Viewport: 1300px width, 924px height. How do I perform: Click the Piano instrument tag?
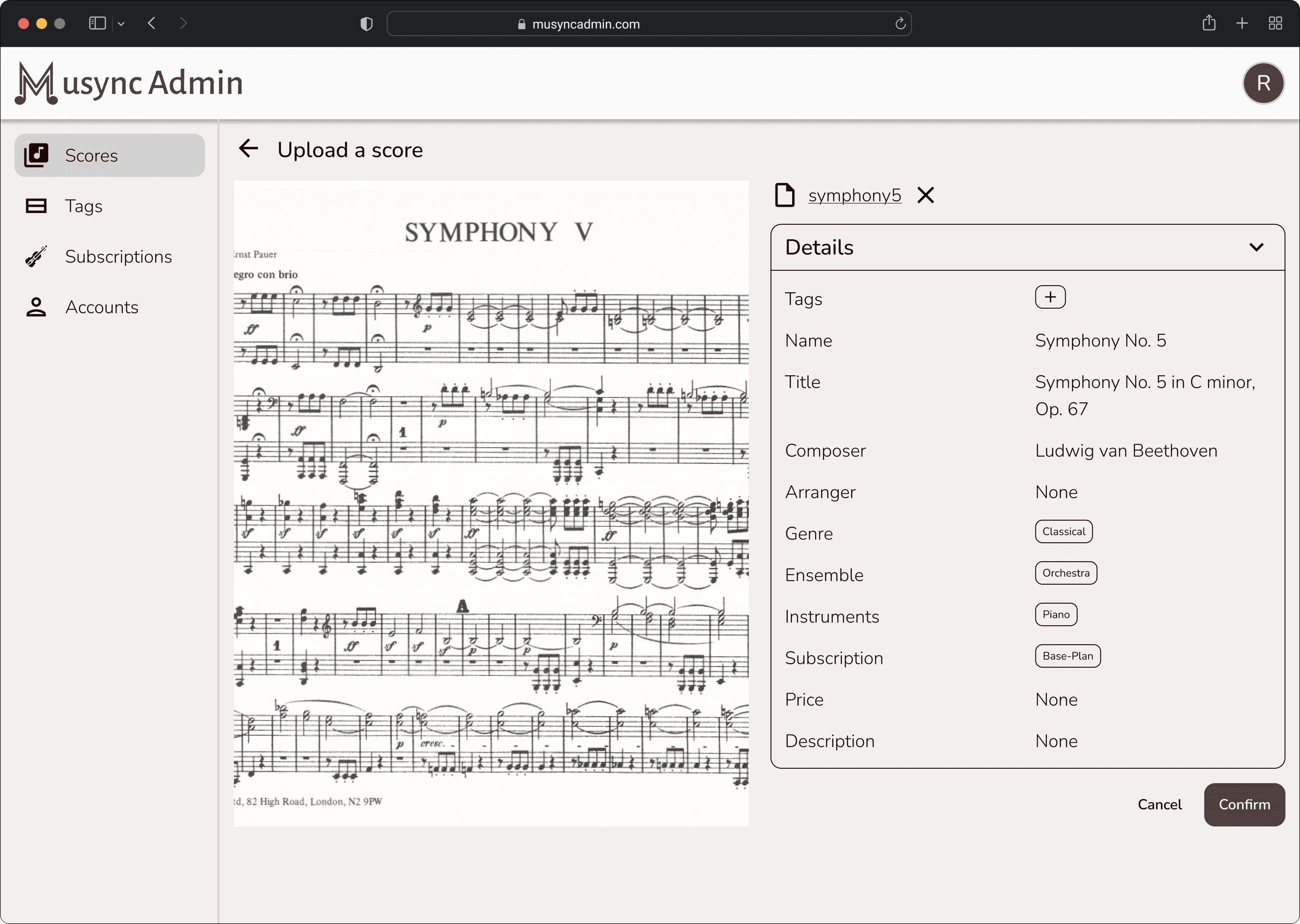click(1056, 614)
